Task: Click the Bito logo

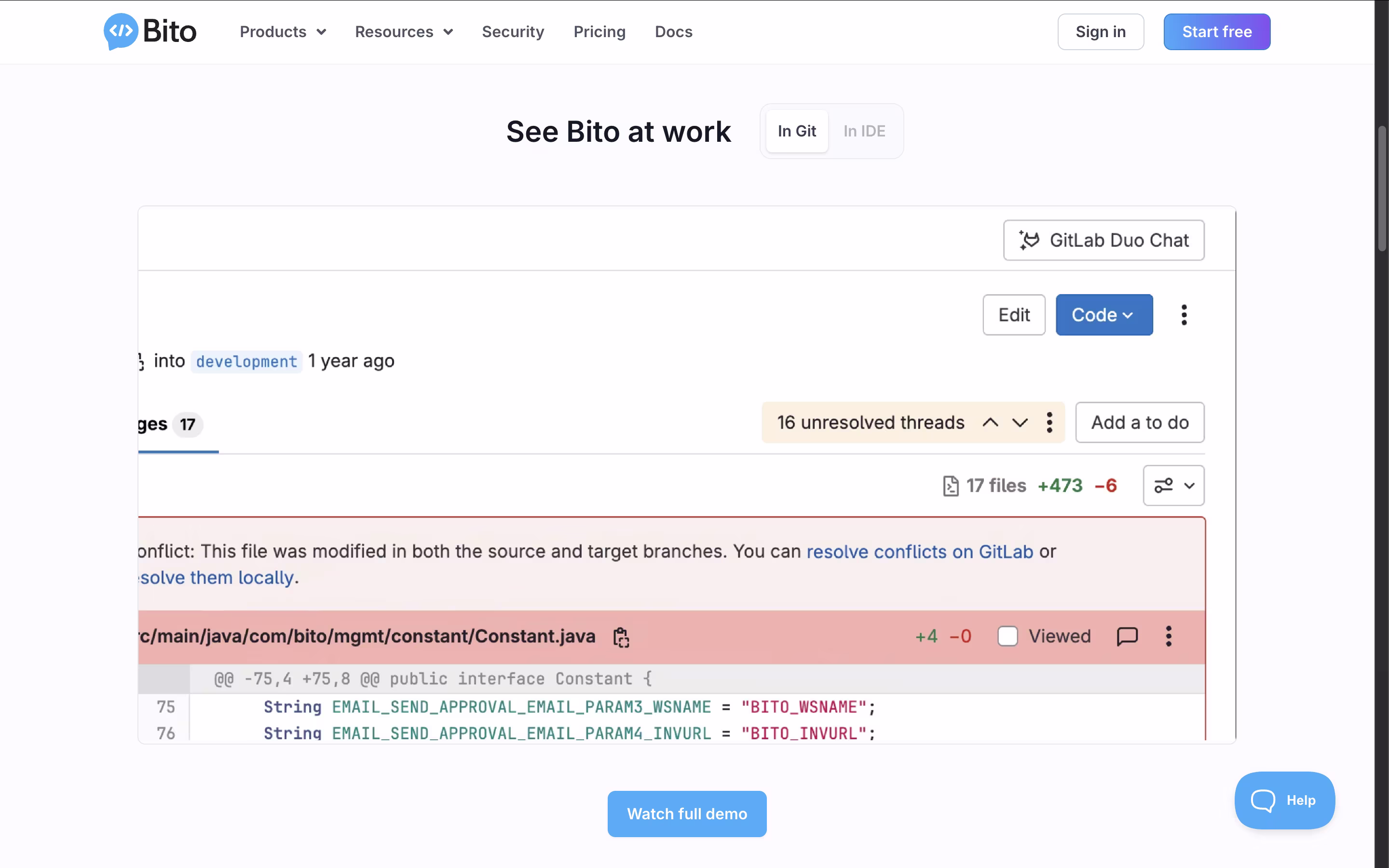Action: (x=150, y=31)
